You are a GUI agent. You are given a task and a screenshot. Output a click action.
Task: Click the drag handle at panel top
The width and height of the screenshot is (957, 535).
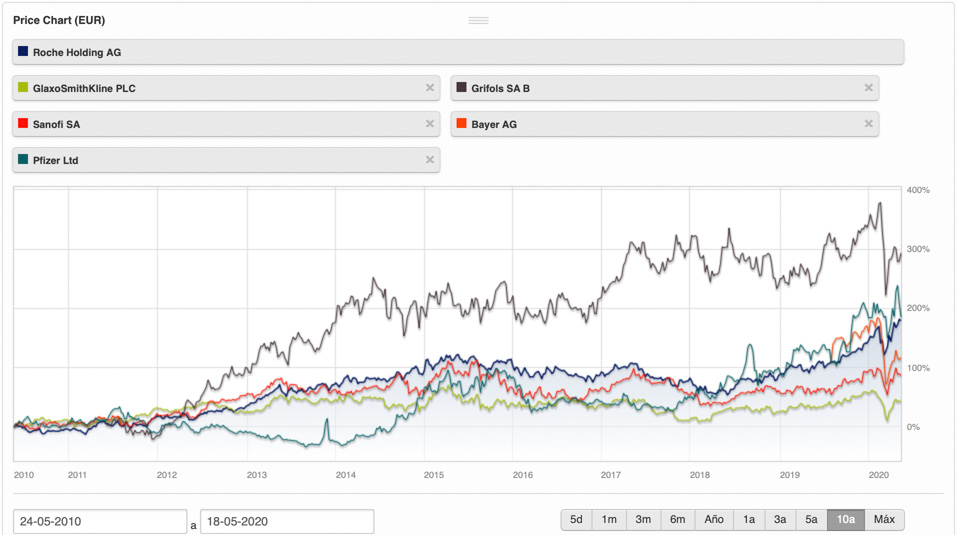point(478,20)
